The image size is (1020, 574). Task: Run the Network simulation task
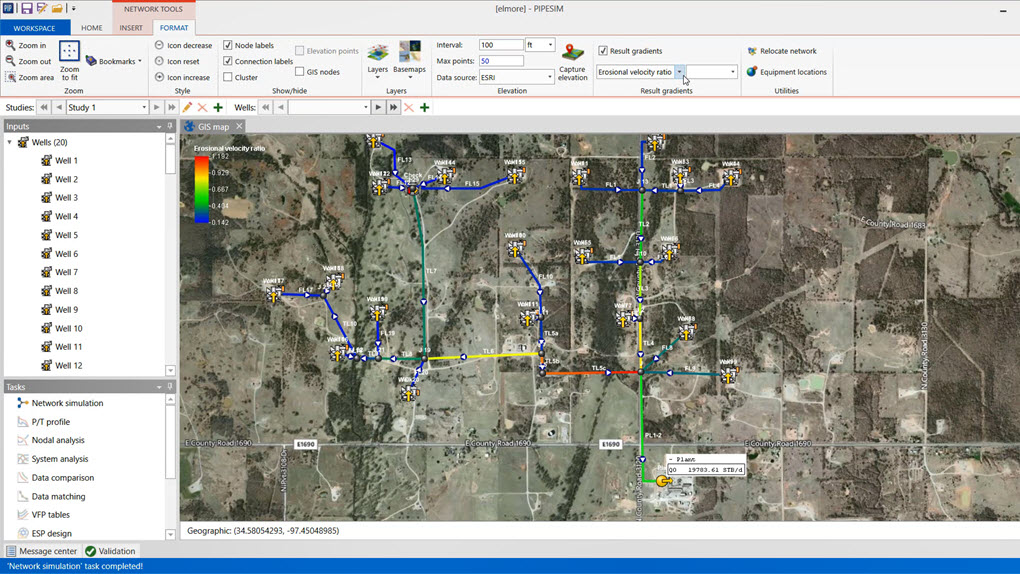click(60, 403)
